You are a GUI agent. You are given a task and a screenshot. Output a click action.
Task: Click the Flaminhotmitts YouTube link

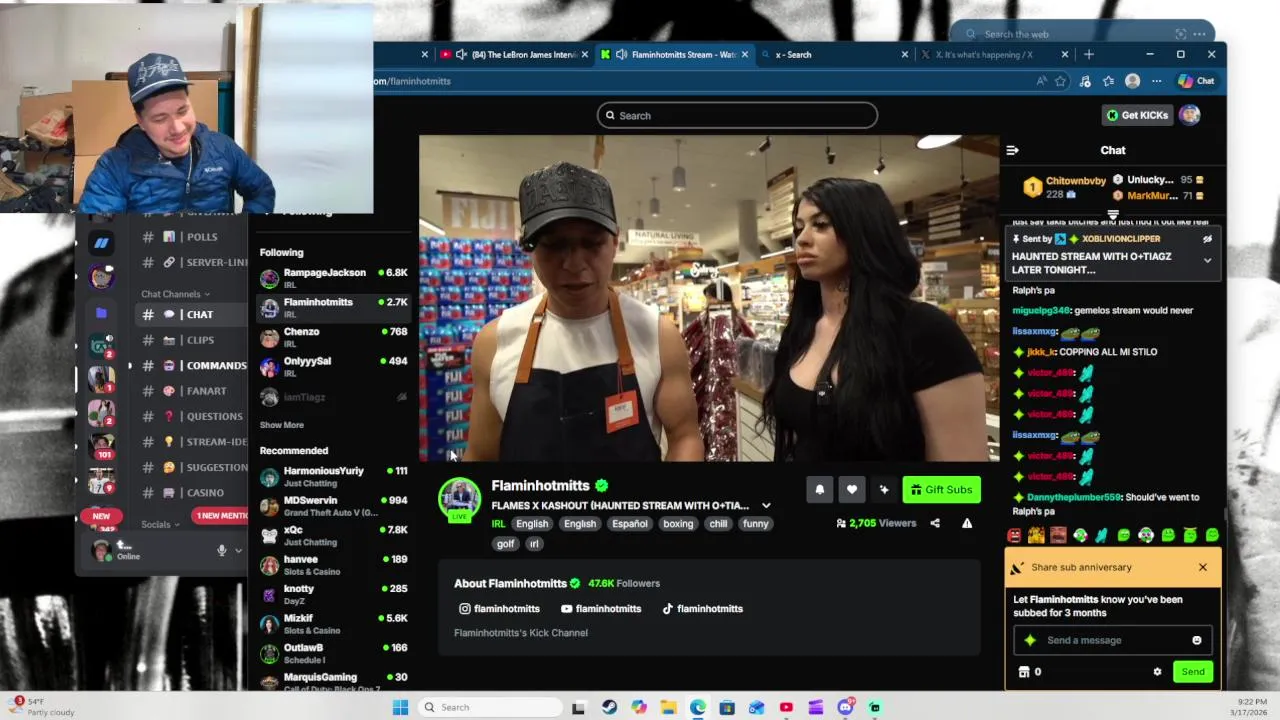point(601,608)
